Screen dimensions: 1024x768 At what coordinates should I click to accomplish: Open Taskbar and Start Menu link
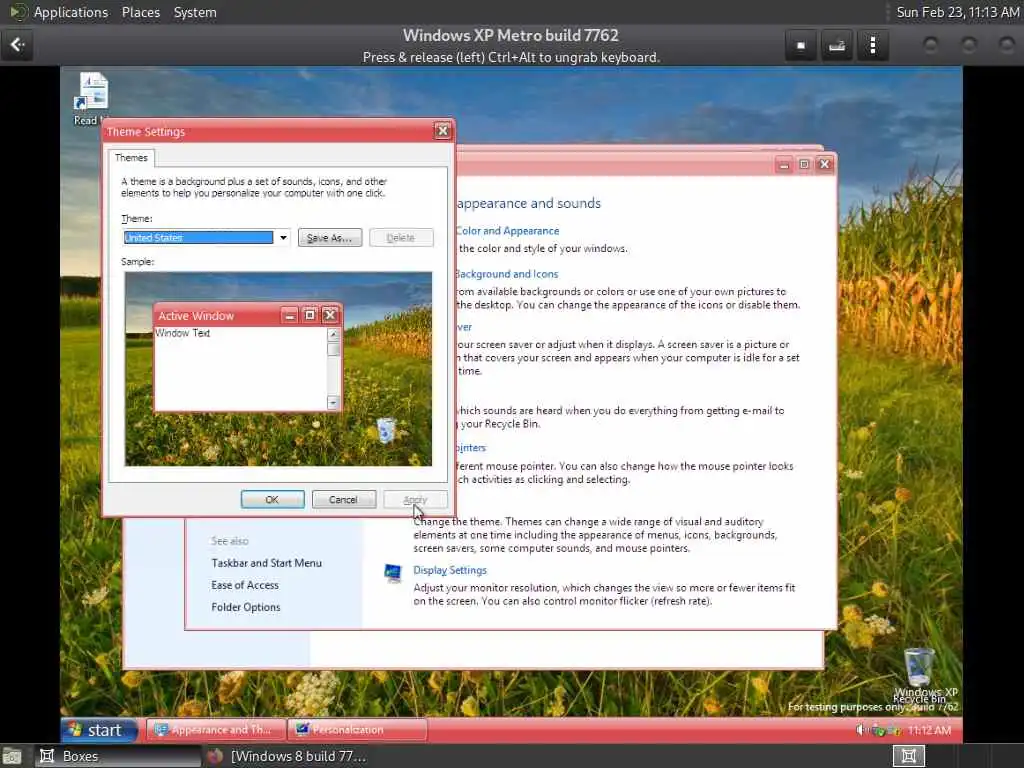click(266, 563)
